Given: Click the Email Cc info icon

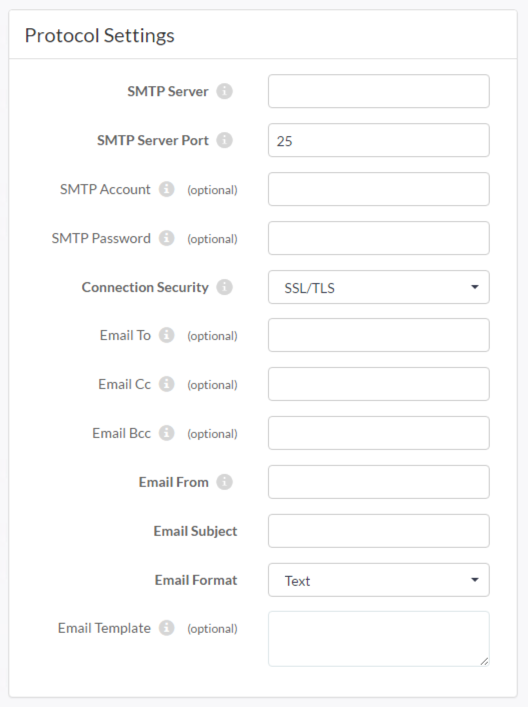Looking at the screenshot, I should 166,384.
